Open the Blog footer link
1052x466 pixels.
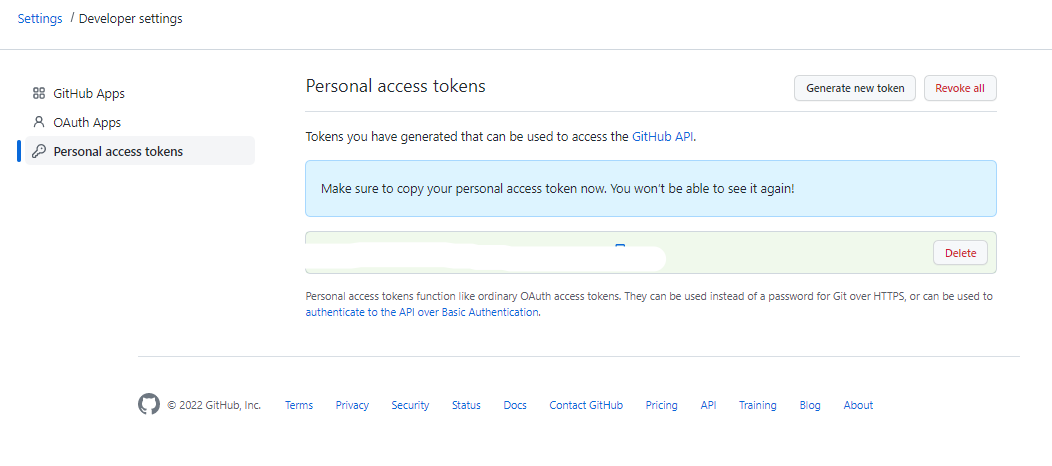(x=810, y=405)
